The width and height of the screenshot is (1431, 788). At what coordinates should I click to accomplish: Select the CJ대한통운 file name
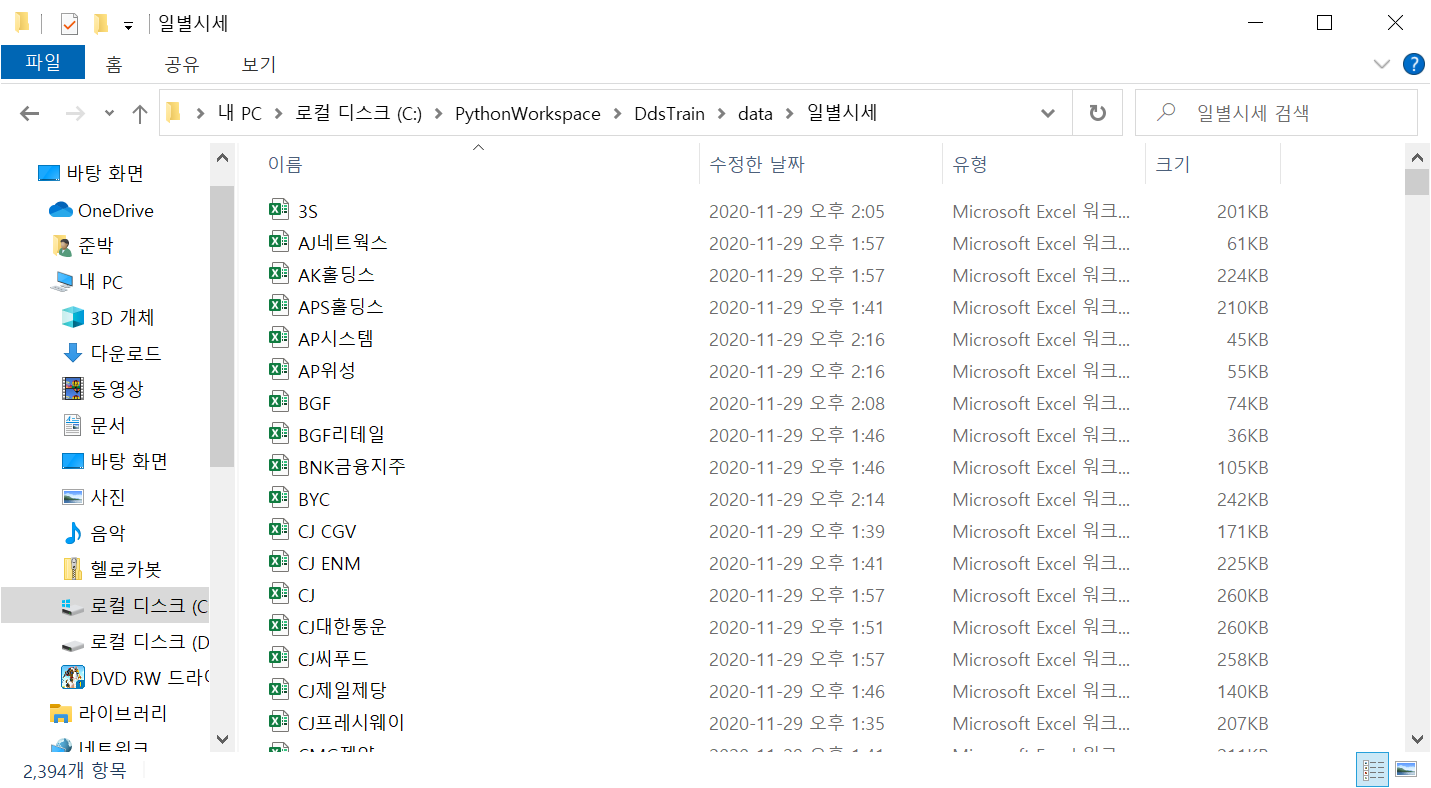pos(342,627)
